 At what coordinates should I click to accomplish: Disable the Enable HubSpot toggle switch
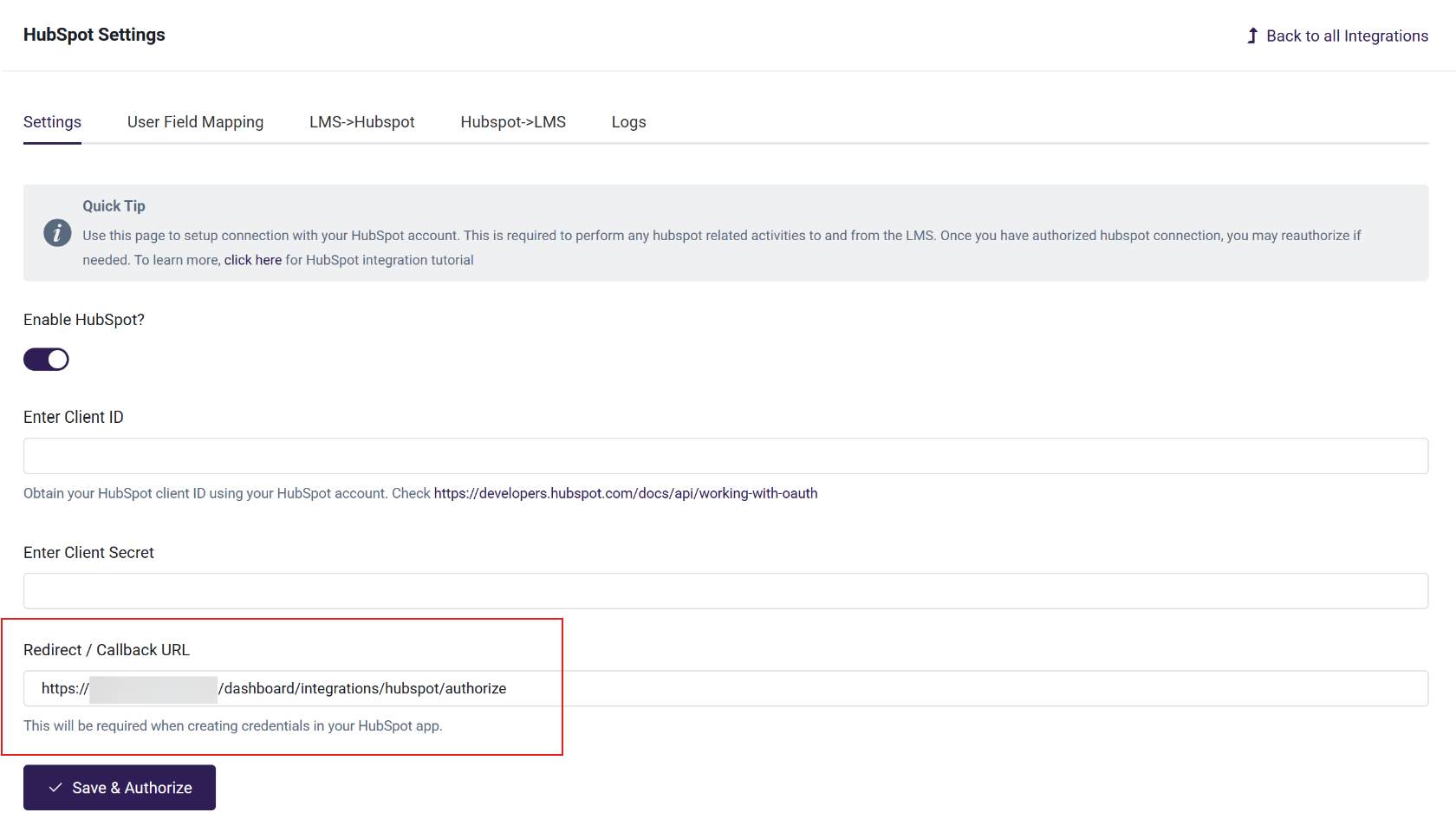pyautogui.click(x=46, y=360)
